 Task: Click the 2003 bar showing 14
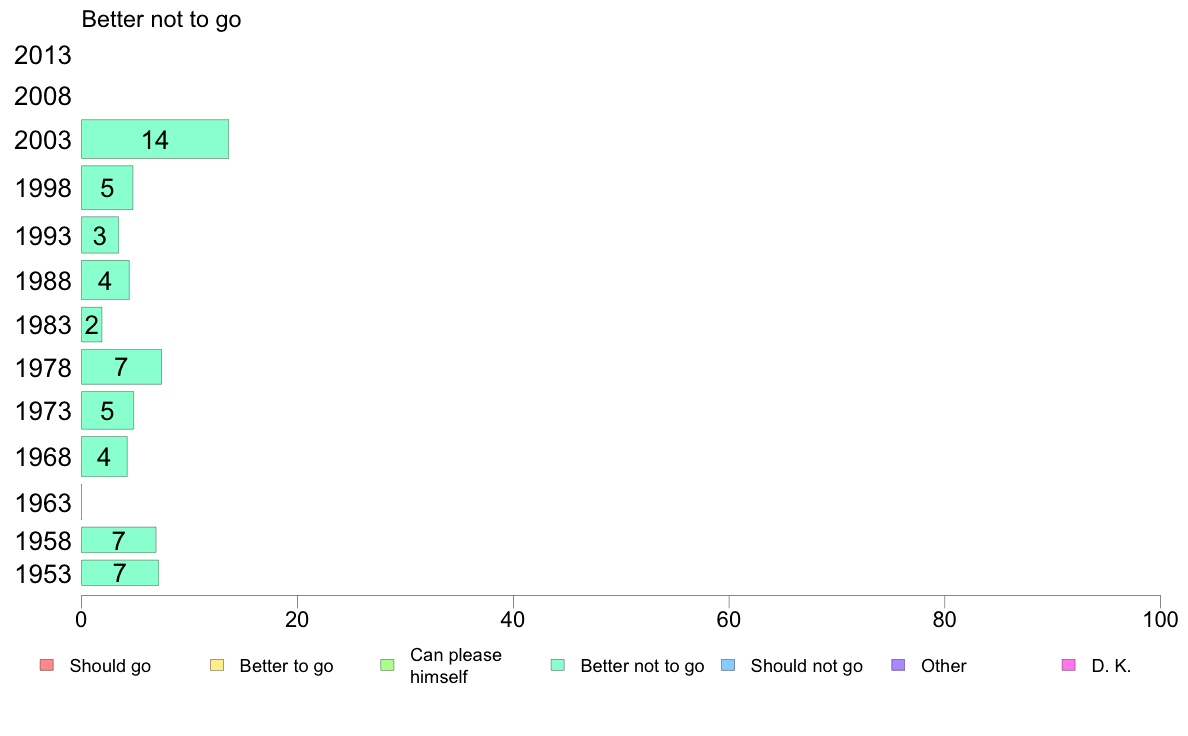(x=155, y=139)
